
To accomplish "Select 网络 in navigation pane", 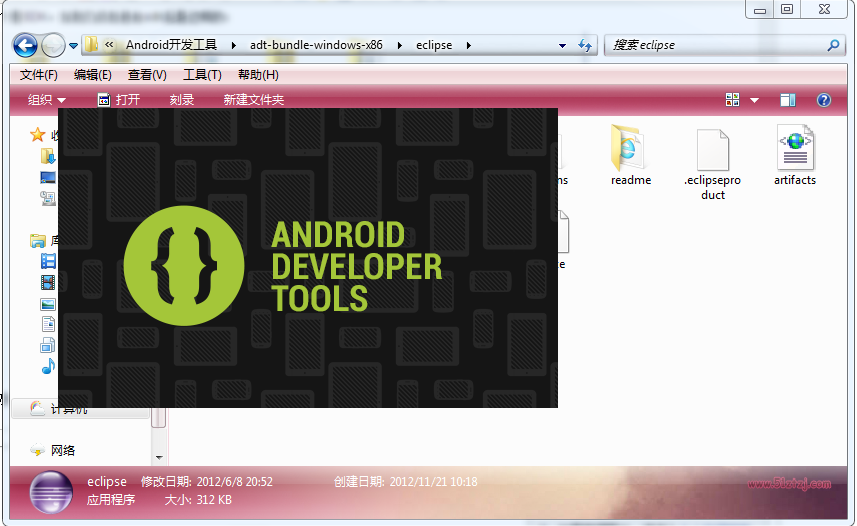I will click(x=63, y=450).
